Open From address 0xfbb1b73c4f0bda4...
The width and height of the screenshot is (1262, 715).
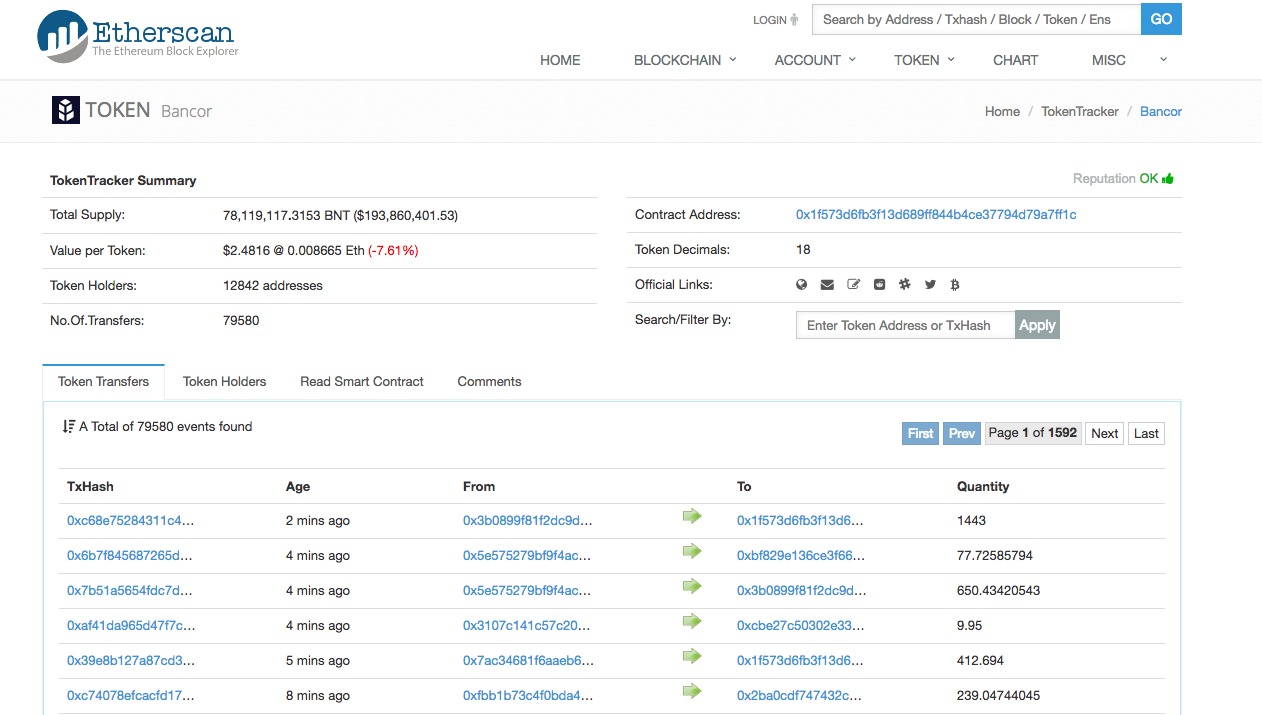[528, 696]
